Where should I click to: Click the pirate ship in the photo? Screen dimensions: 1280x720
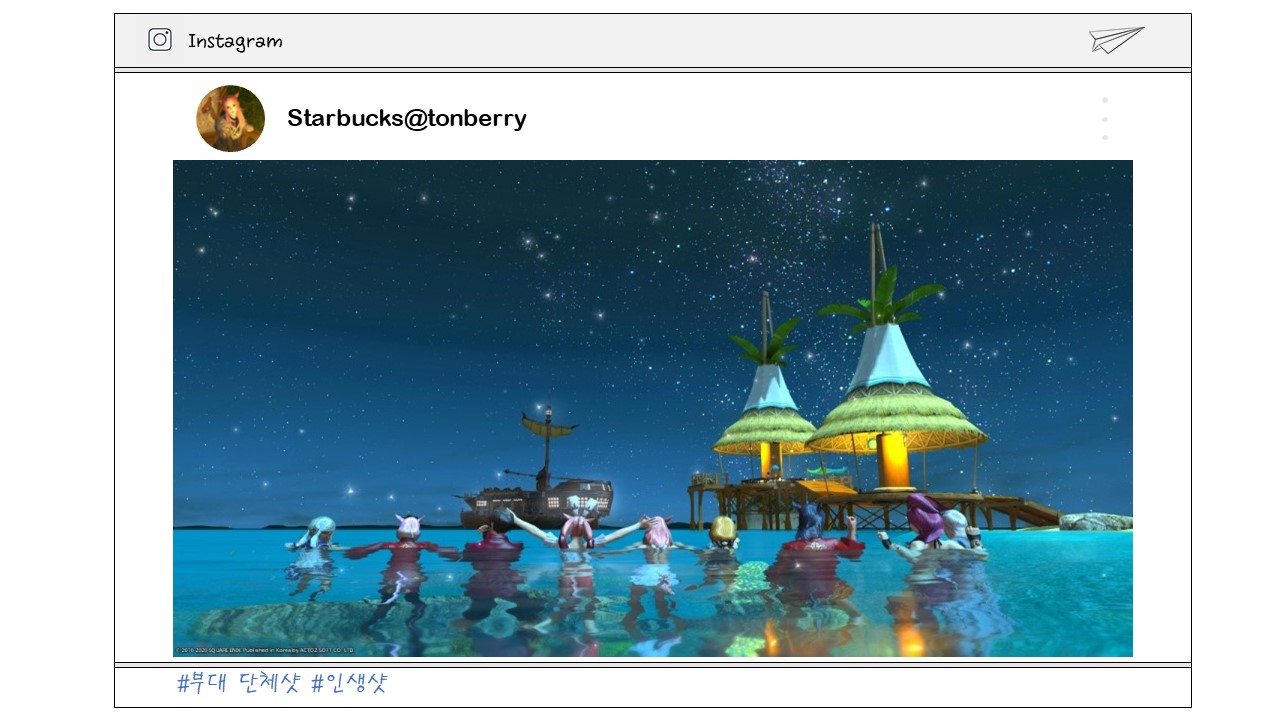538,495
